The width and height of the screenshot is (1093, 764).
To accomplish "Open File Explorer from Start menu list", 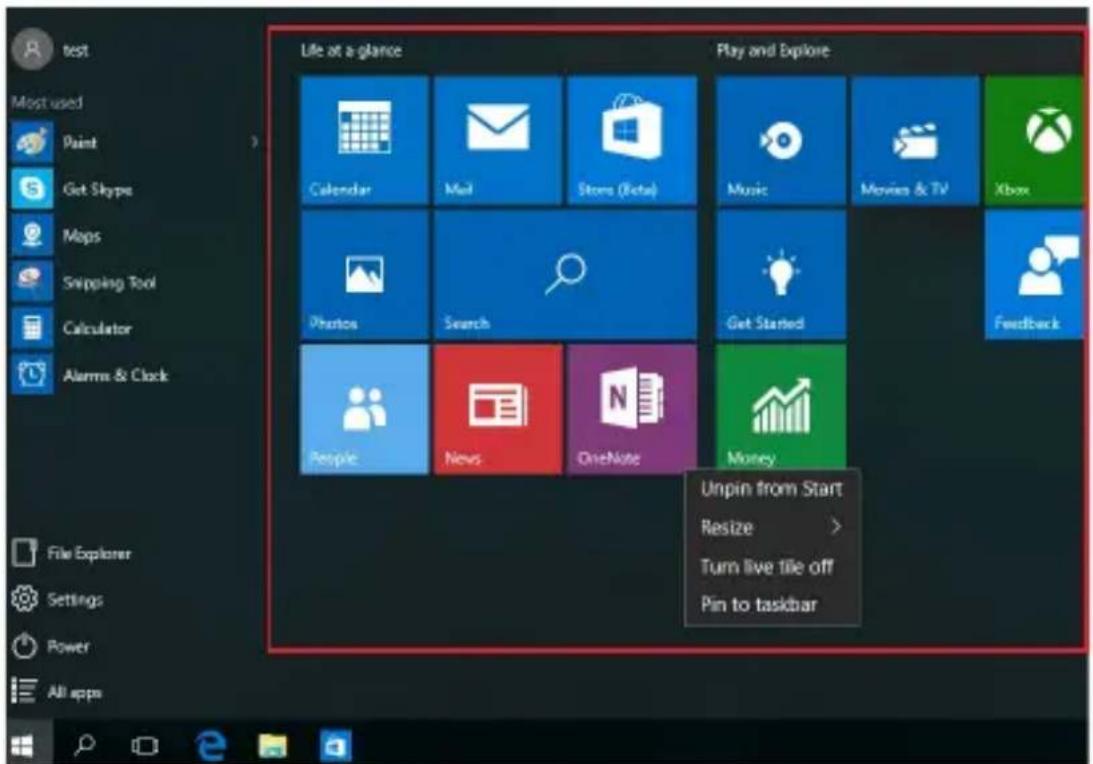I will tap(72, 553).
